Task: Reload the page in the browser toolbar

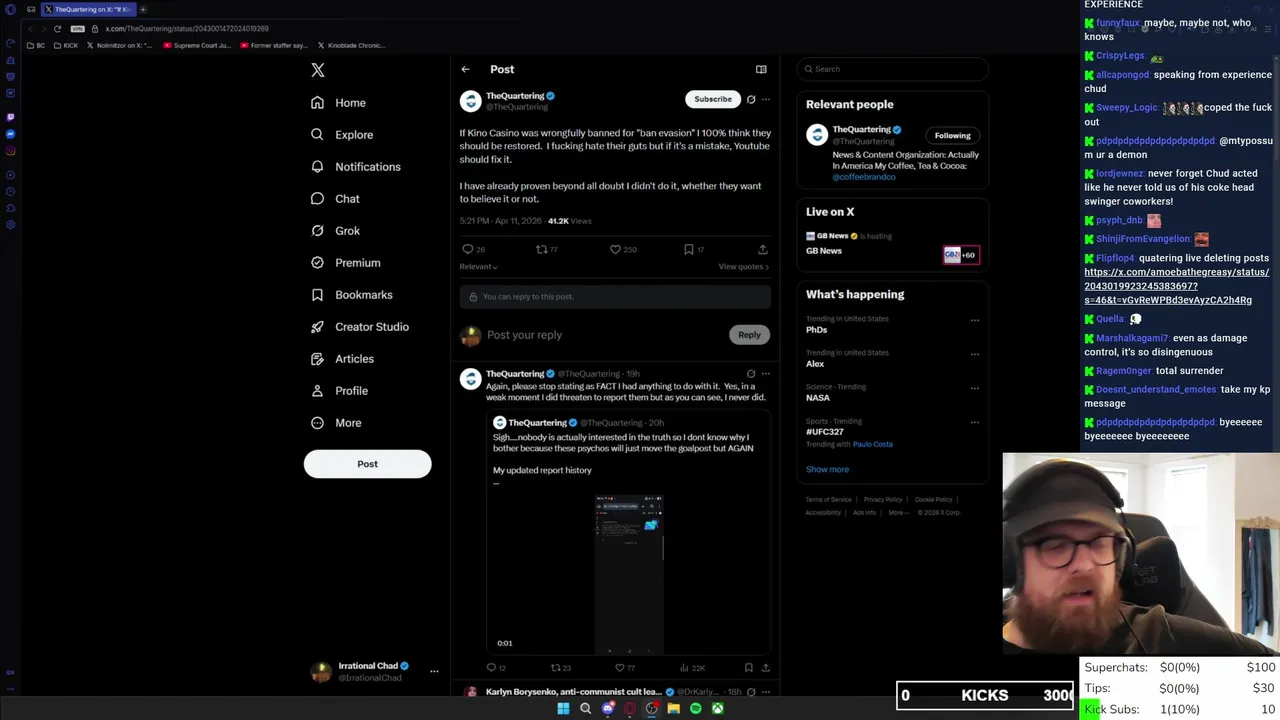Action: tap(57, 28)
